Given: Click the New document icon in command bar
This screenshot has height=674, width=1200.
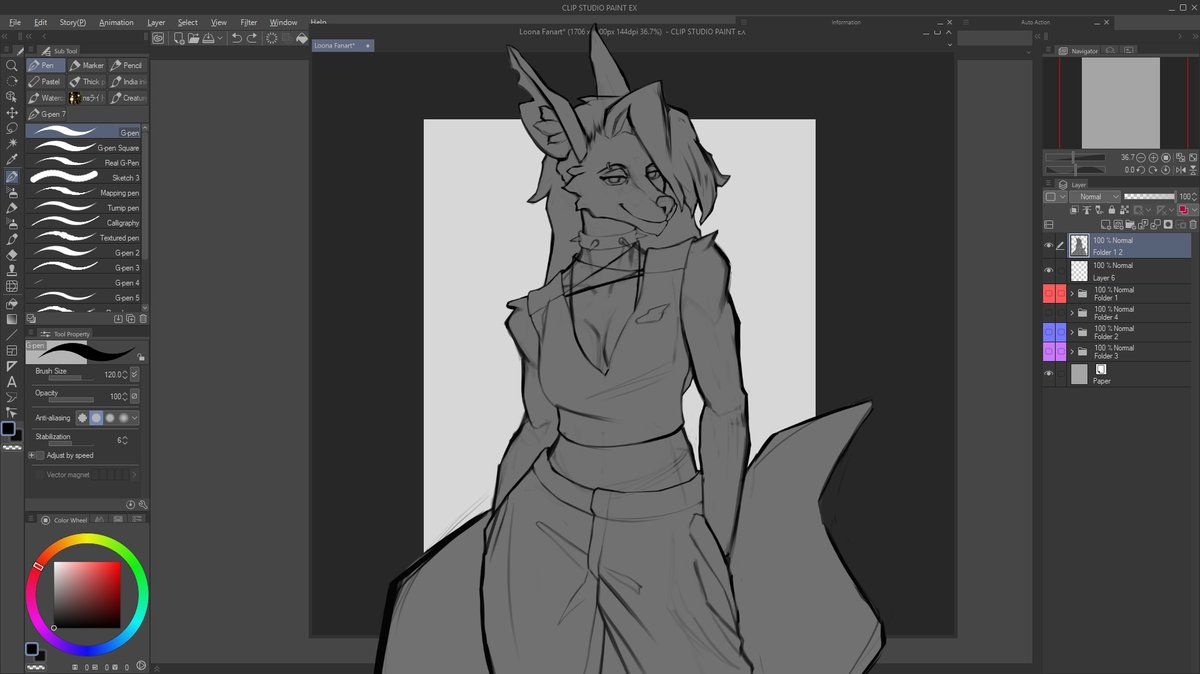Looking at the screenshot, I should [x=178, y=38].
